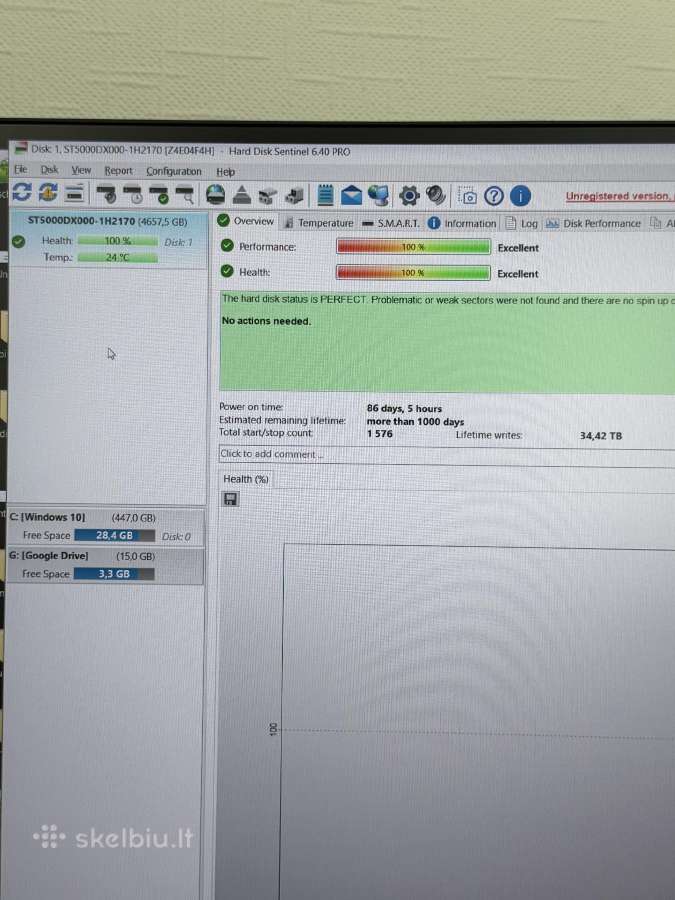
Task: Click the green check icon beside Performance
Action: click(227, 246)
